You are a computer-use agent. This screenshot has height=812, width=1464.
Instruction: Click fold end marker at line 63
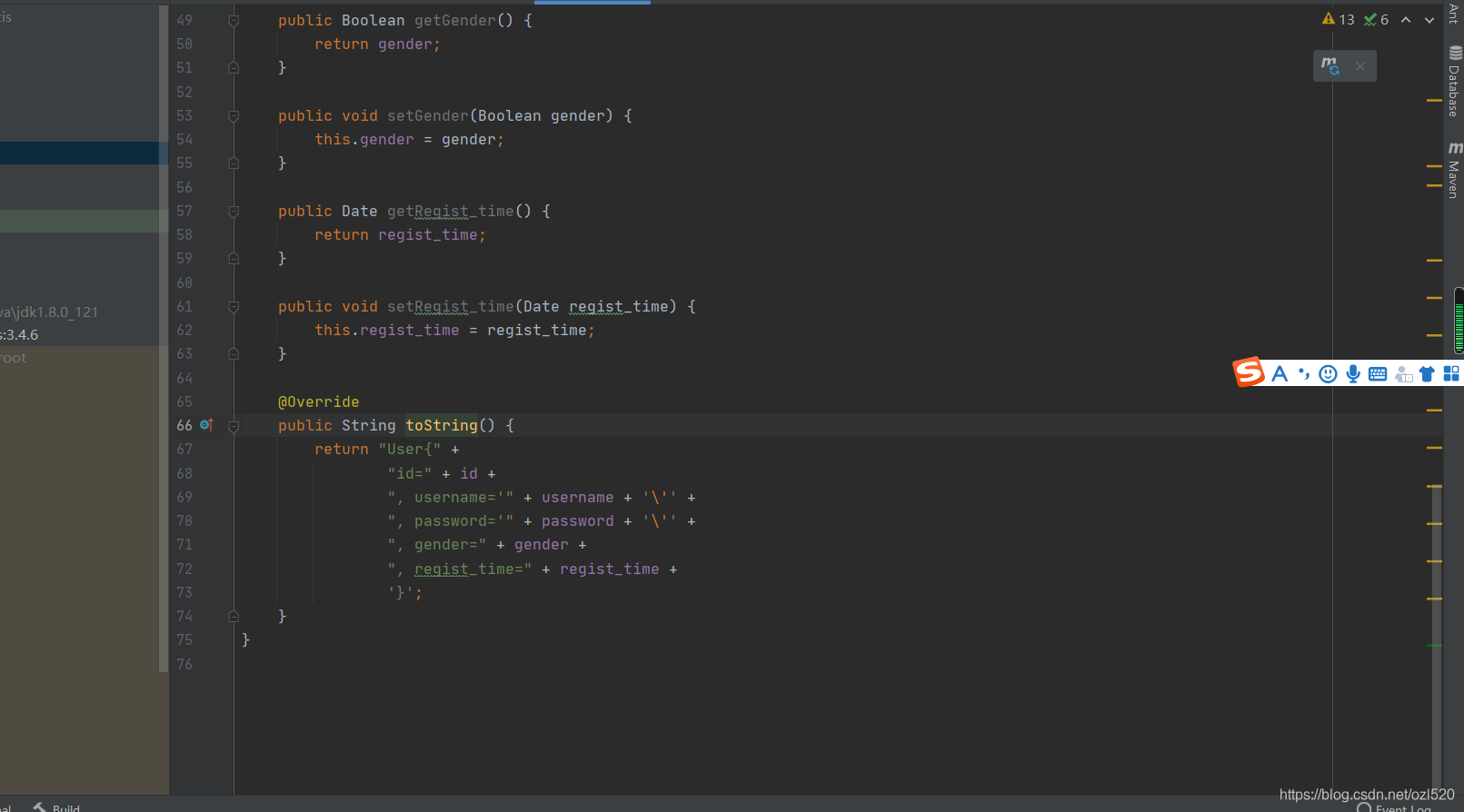click(234, 353)
